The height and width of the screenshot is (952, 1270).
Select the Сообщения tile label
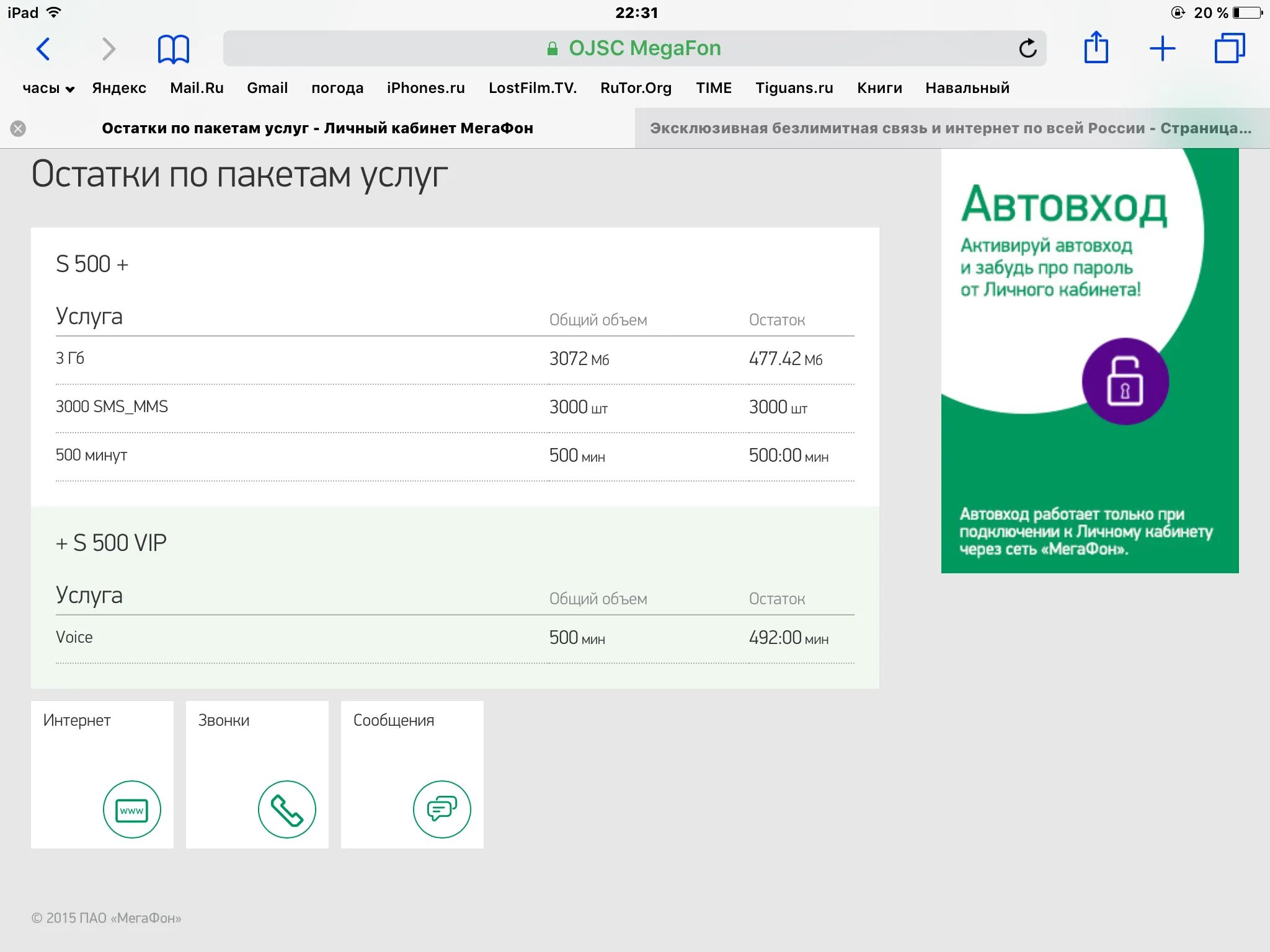tap(394, 720)
